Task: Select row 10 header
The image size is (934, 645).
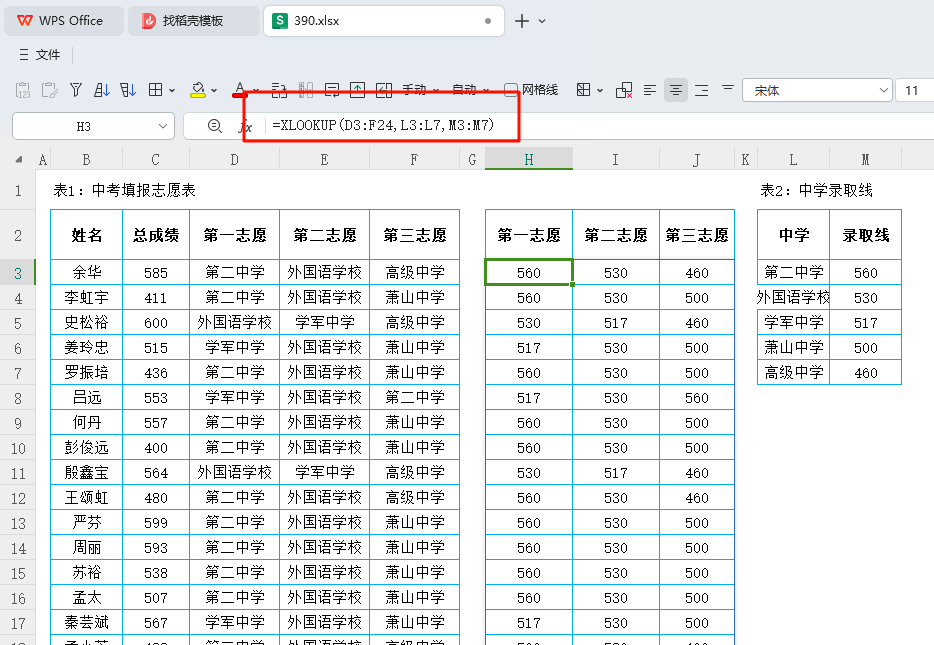Action: (18, 448)
